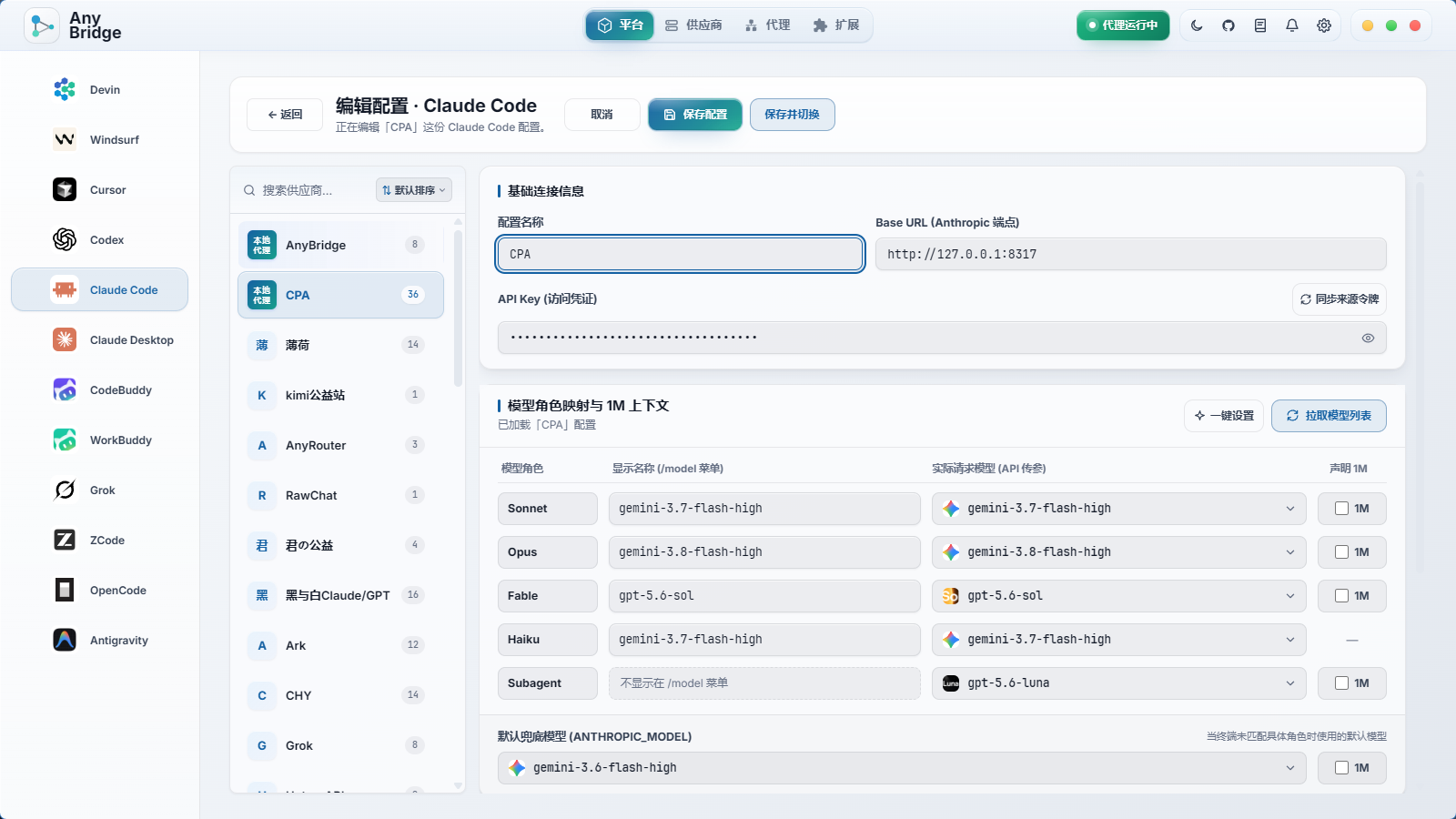Click the 配置名称 input field containing CPA

click(681, 254)
